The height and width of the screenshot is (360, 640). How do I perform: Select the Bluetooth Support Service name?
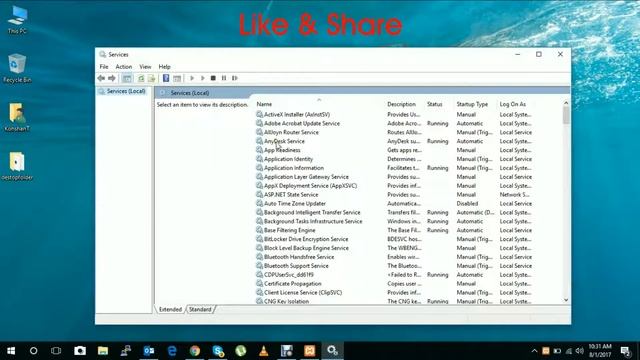[x=296, y=266]
